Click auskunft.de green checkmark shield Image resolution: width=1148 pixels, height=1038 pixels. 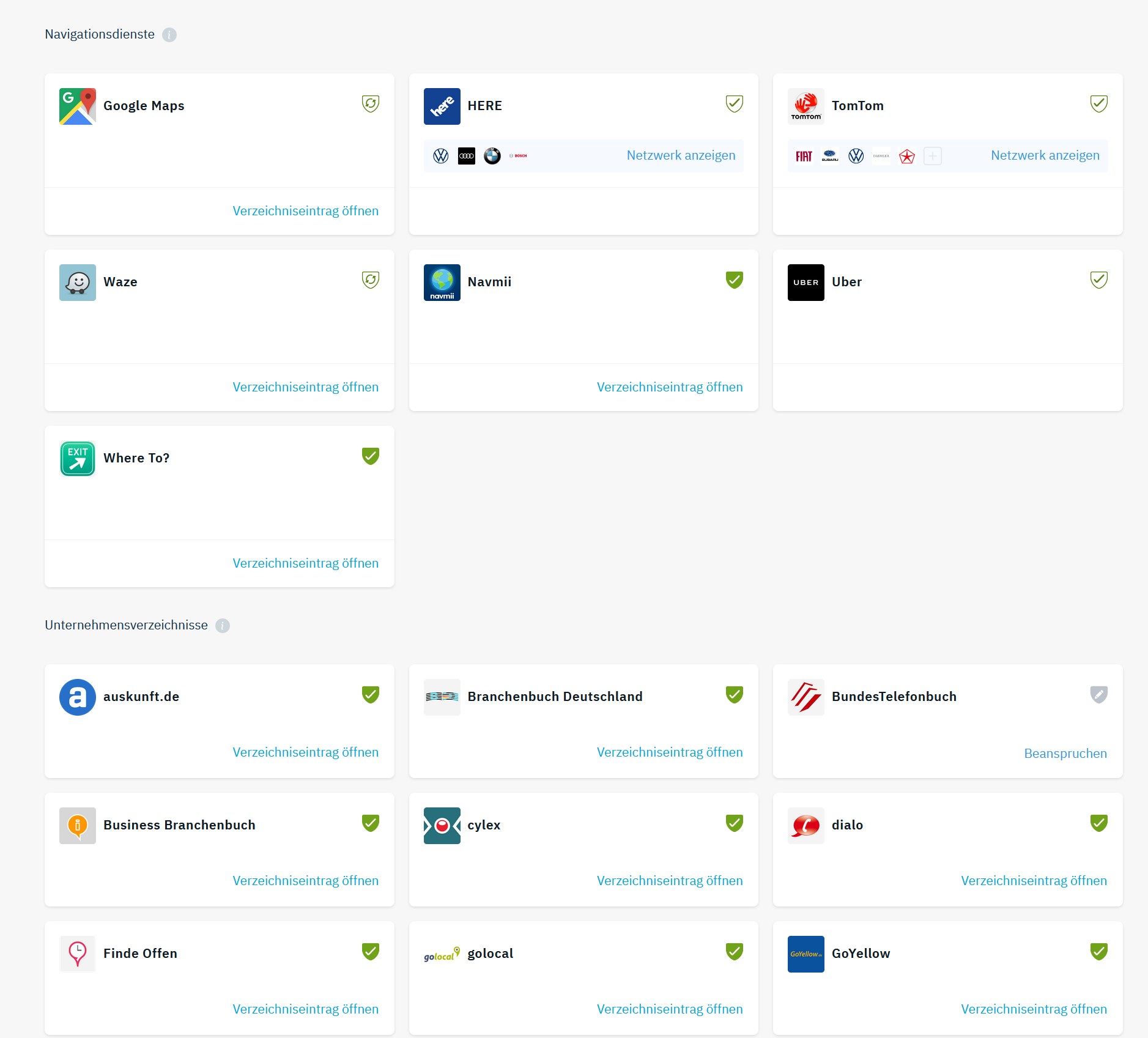coord(371,695)
